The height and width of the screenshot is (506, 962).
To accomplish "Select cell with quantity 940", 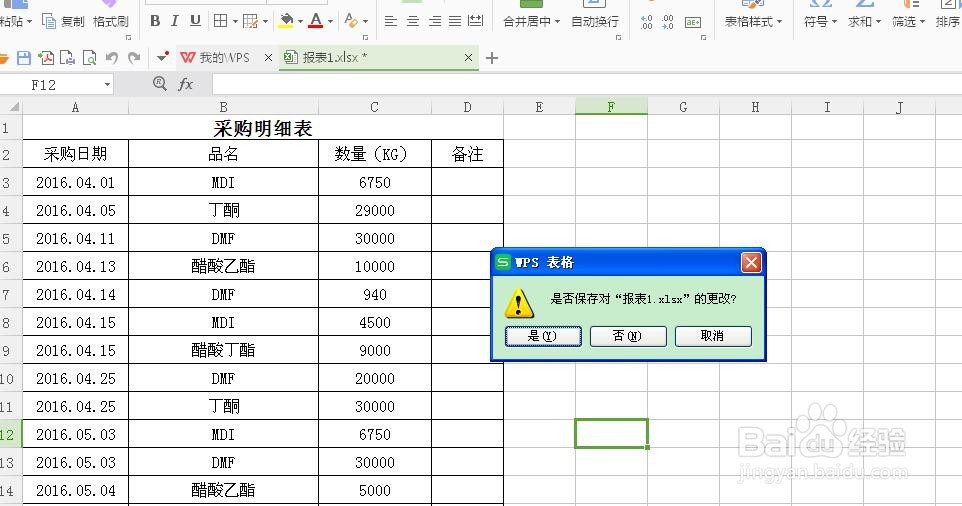I will point(375,294).
